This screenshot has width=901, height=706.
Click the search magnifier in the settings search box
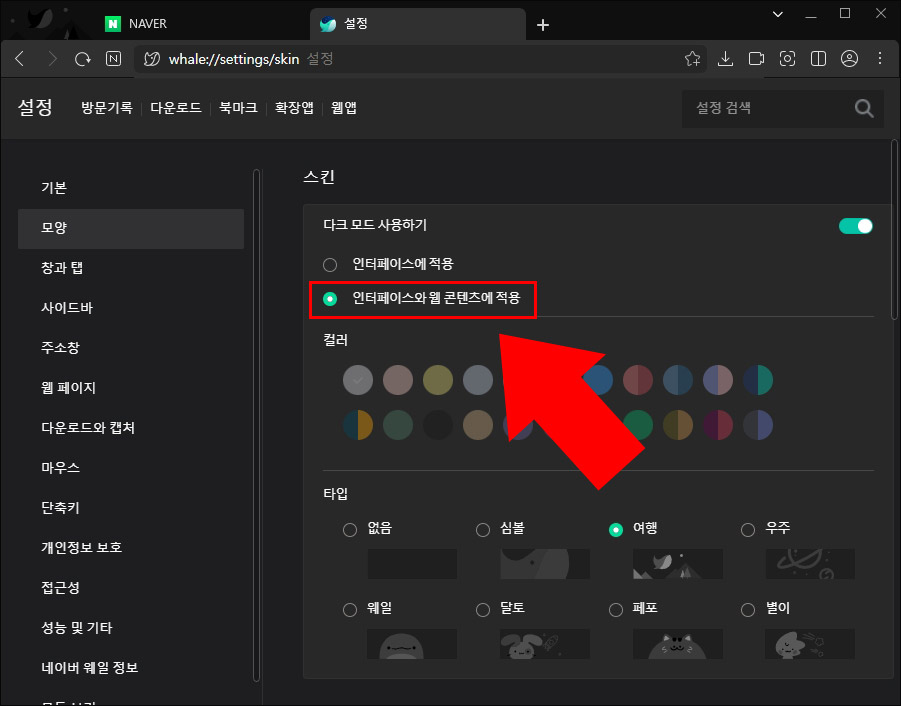(862, 108)
